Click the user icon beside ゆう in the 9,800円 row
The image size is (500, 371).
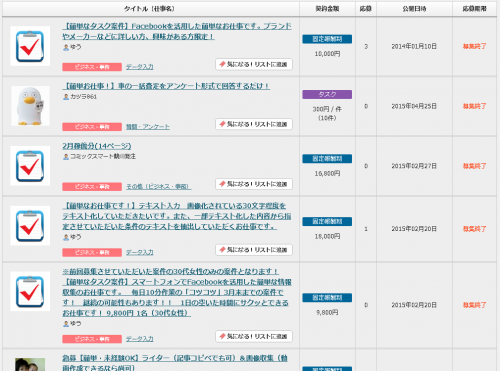pyautogui.click(x=66, y=324)
